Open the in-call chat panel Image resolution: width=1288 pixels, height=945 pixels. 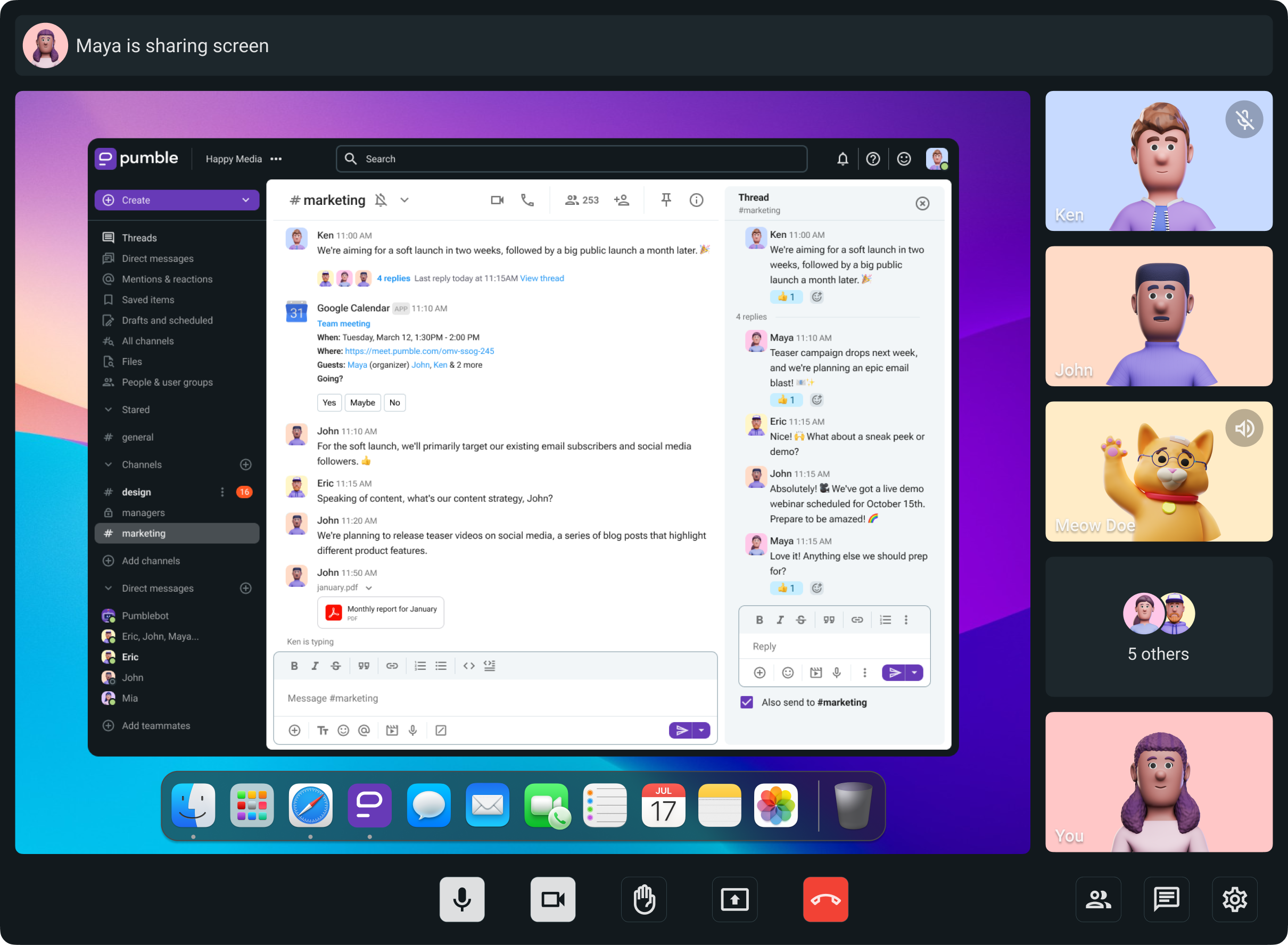pos(1167,899)
